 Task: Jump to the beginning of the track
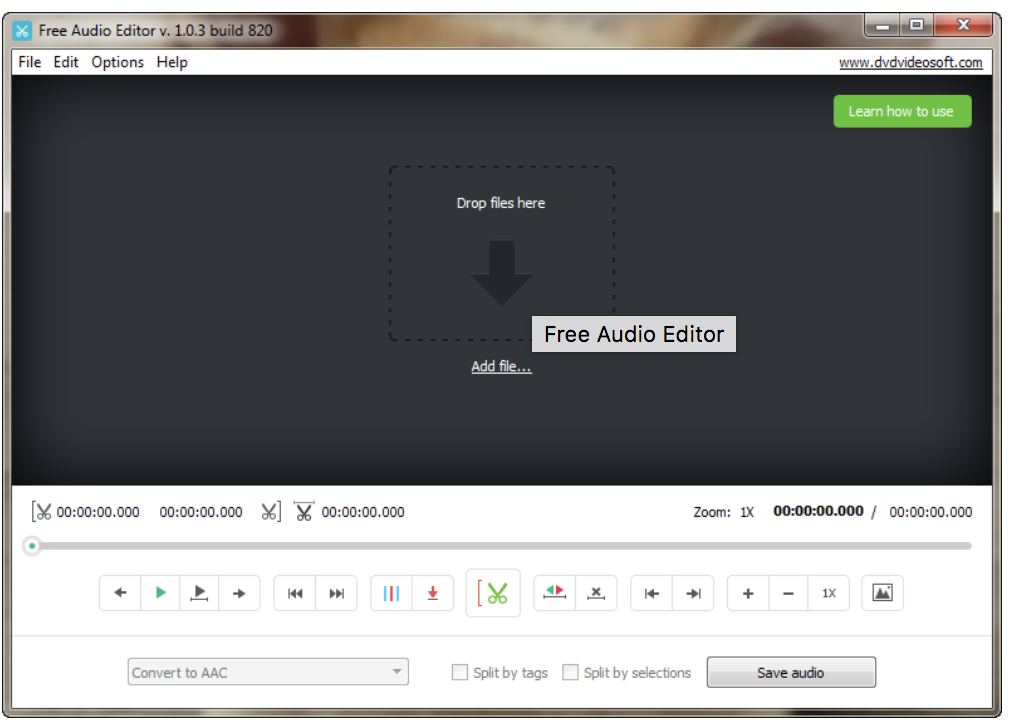pos(295,593)
